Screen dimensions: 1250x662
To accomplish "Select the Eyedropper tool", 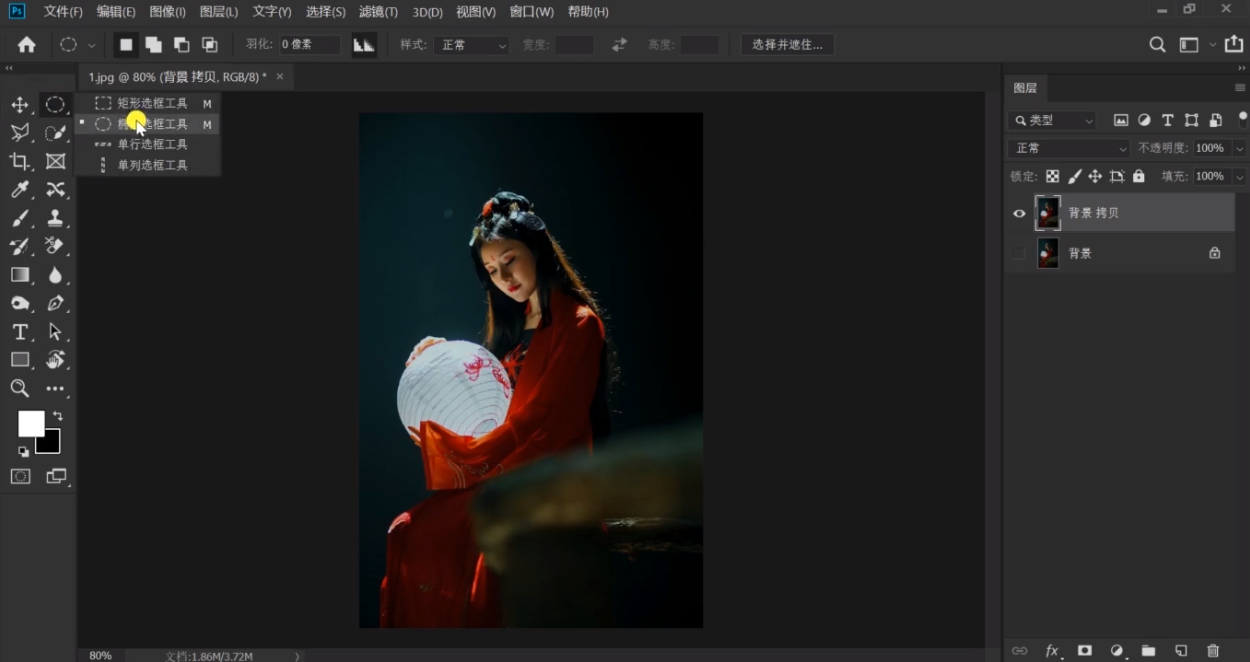I will (x=20, y=190).
